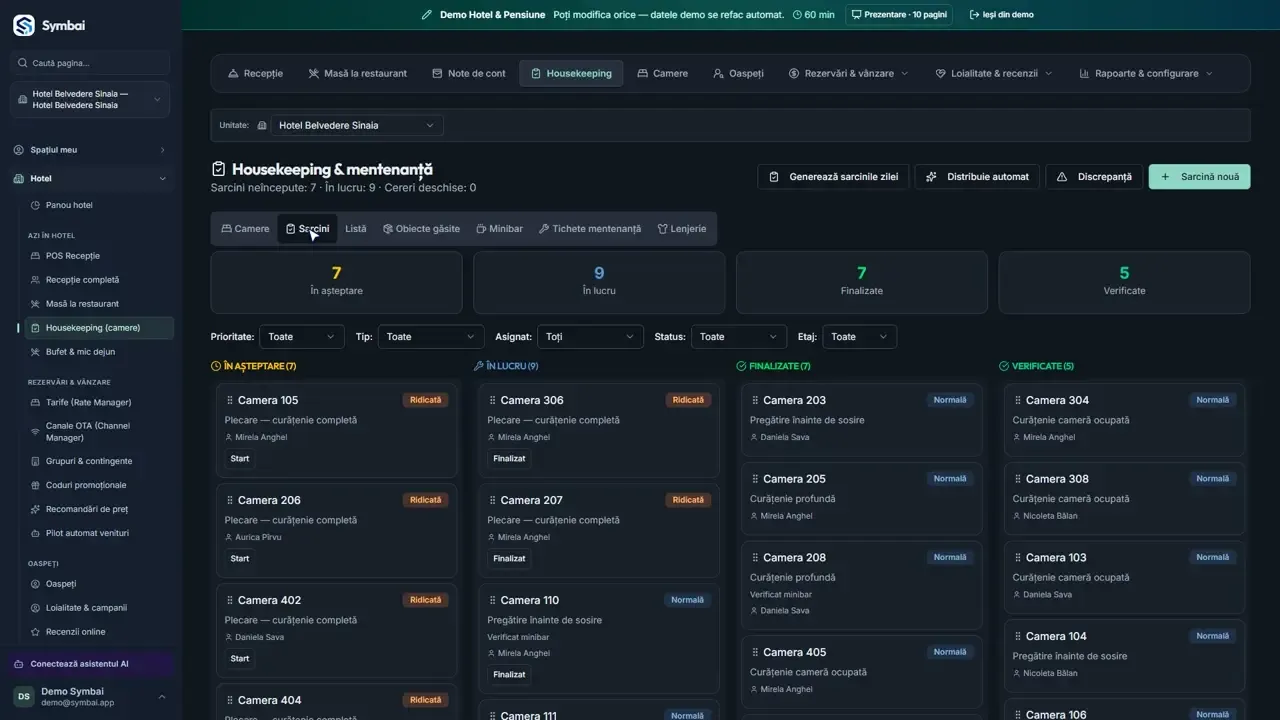Open the Prioritate filter dropdown

[x=302, y=337]
